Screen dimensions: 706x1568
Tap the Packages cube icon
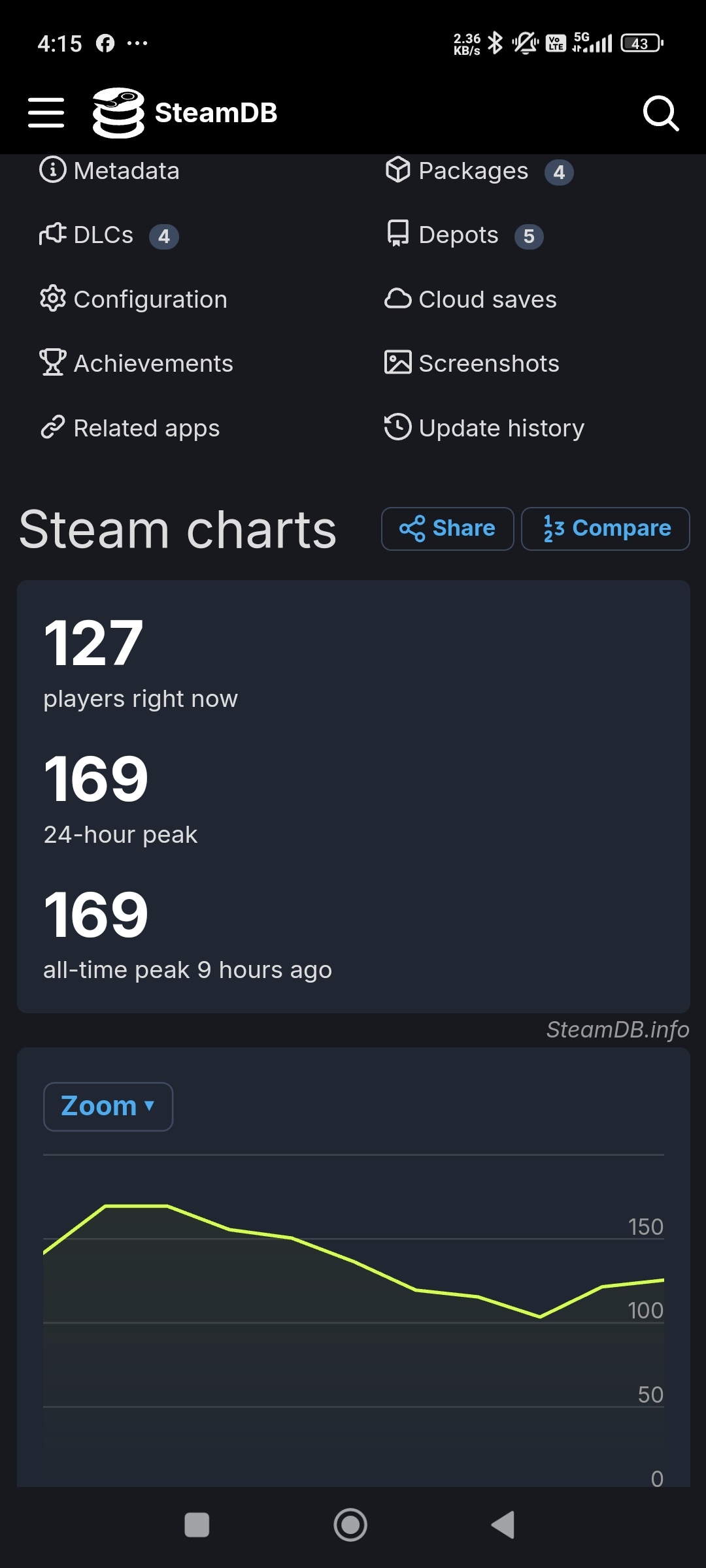coord(397,170)
